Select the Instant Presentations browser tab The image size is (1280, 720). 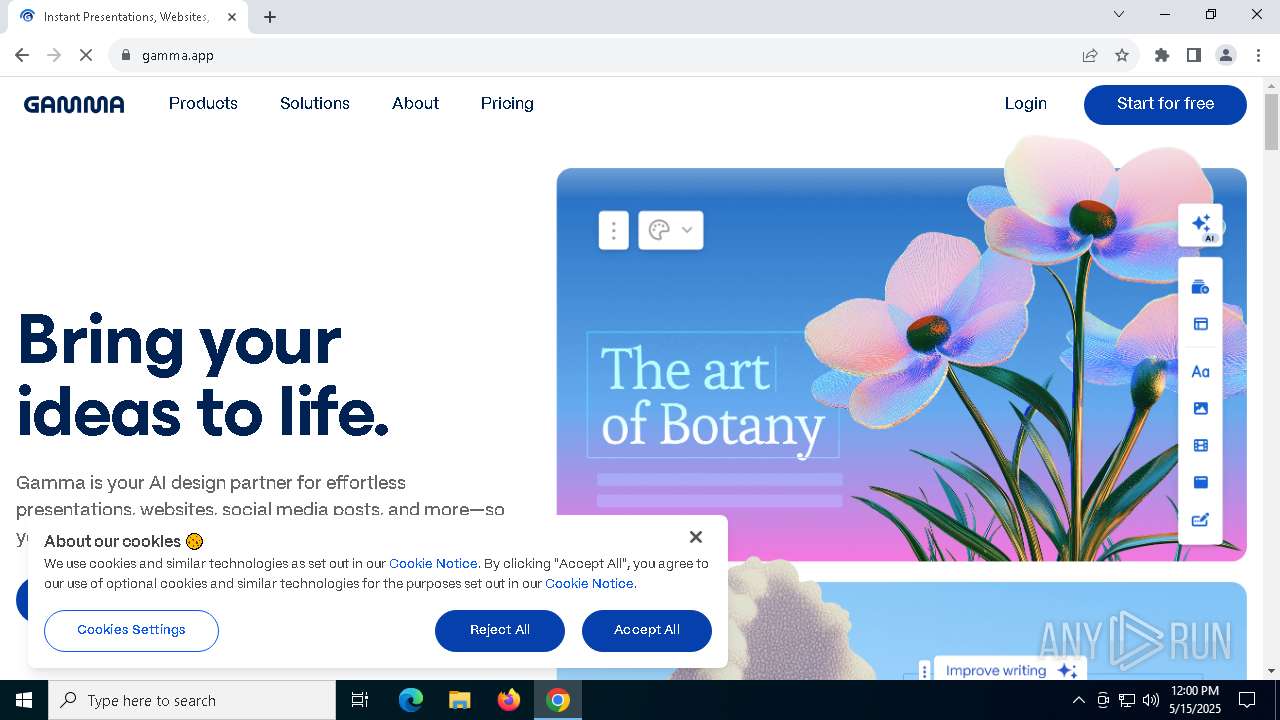point(126,17)
